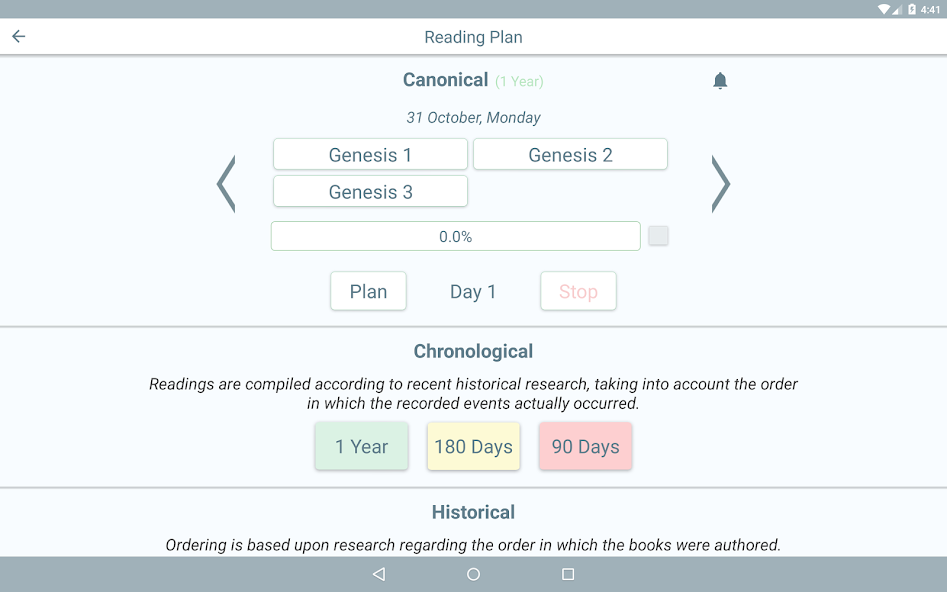Open reminder settings via bell icon
Viewport: 947px width, 592px height.
(720, 80)
